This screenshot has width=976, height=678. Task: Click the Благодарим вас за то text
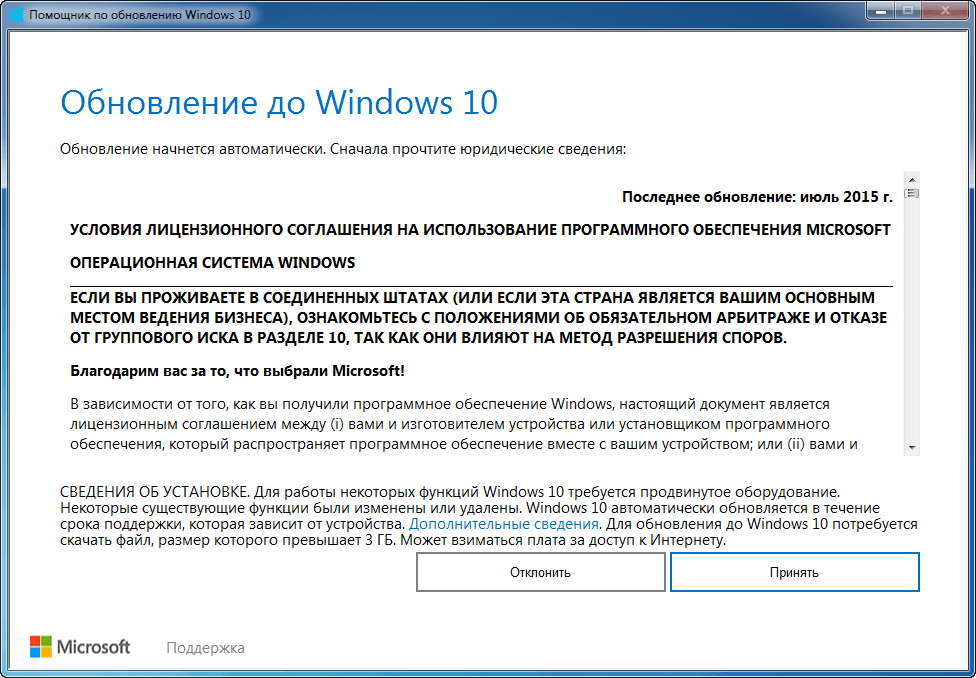[x=237, y=371]
